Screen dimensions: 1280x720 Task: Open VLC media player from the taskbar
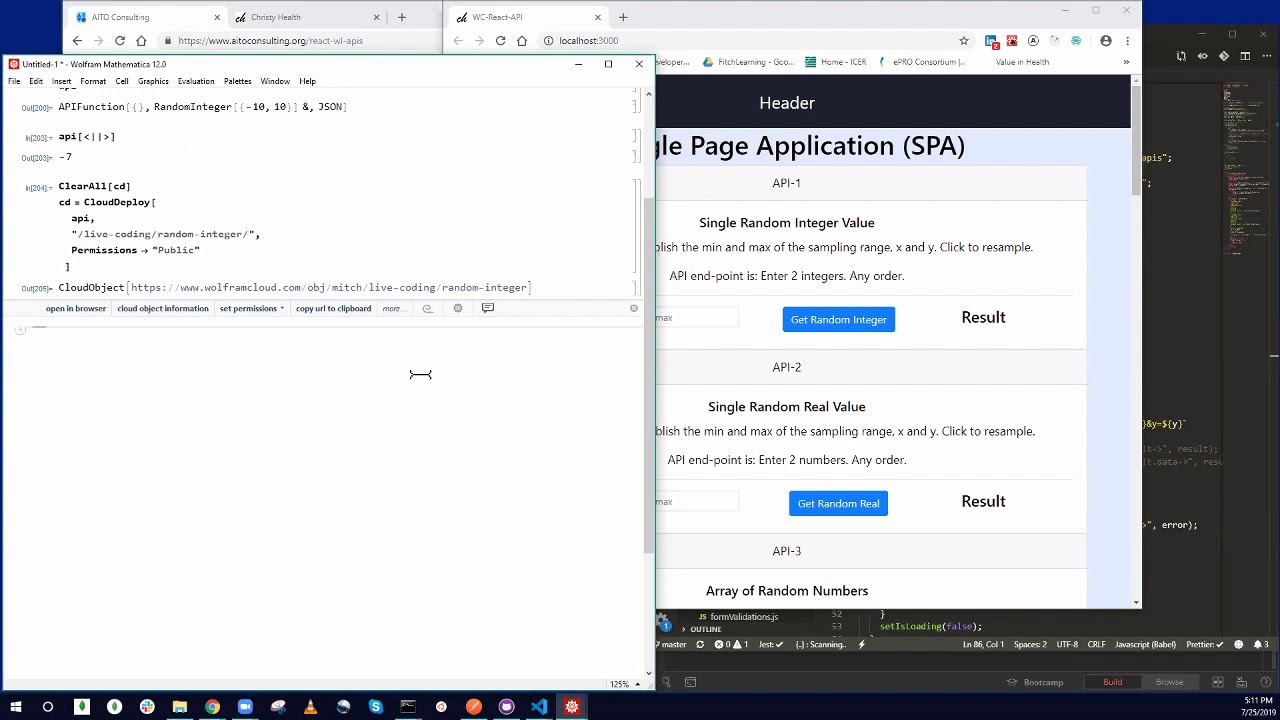(x=310, y=707)
